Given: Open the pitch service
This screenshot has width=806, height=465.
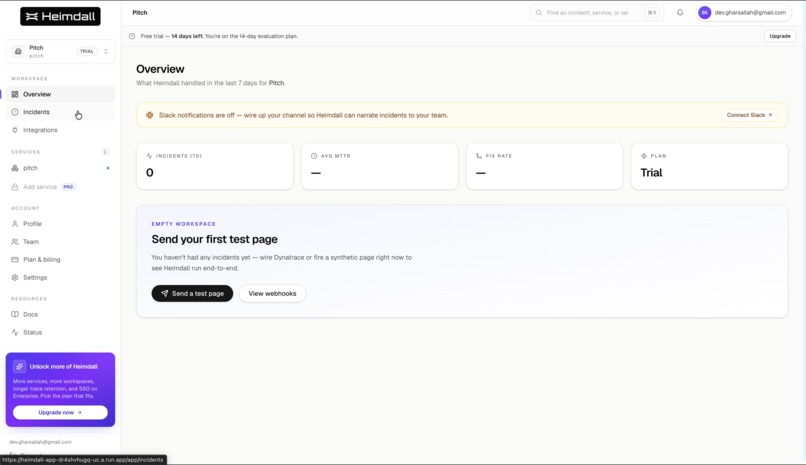Looking at the screenshot, I should (x=60, y=168).
